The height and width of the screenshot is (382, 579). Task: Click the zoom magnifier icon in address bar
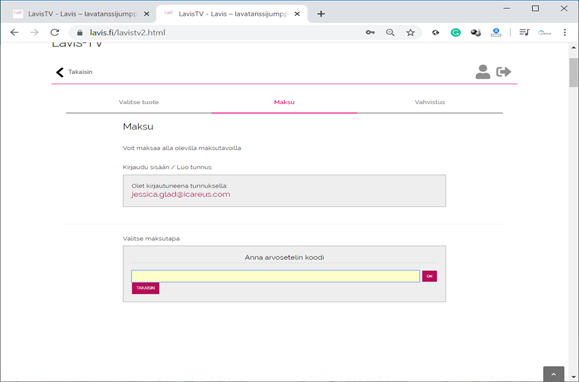click(390, 32)
